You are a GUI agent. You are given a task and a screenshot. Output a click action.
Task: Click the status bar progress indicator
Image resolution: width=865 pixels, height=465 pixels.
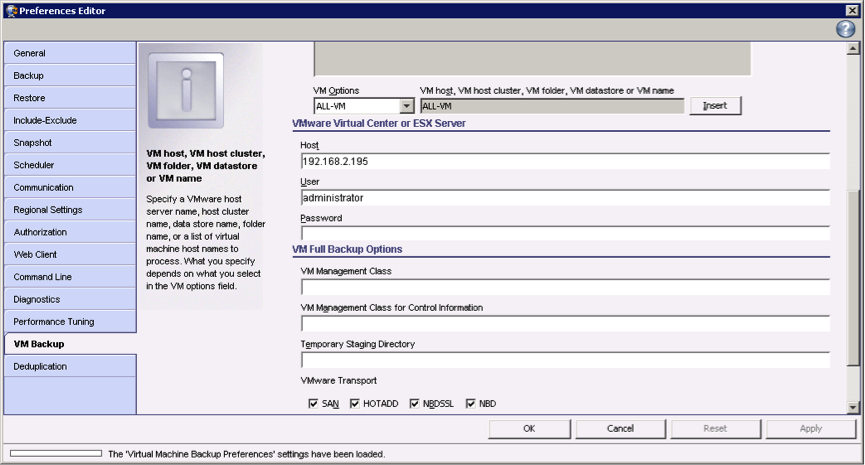[x=56, y=453]
